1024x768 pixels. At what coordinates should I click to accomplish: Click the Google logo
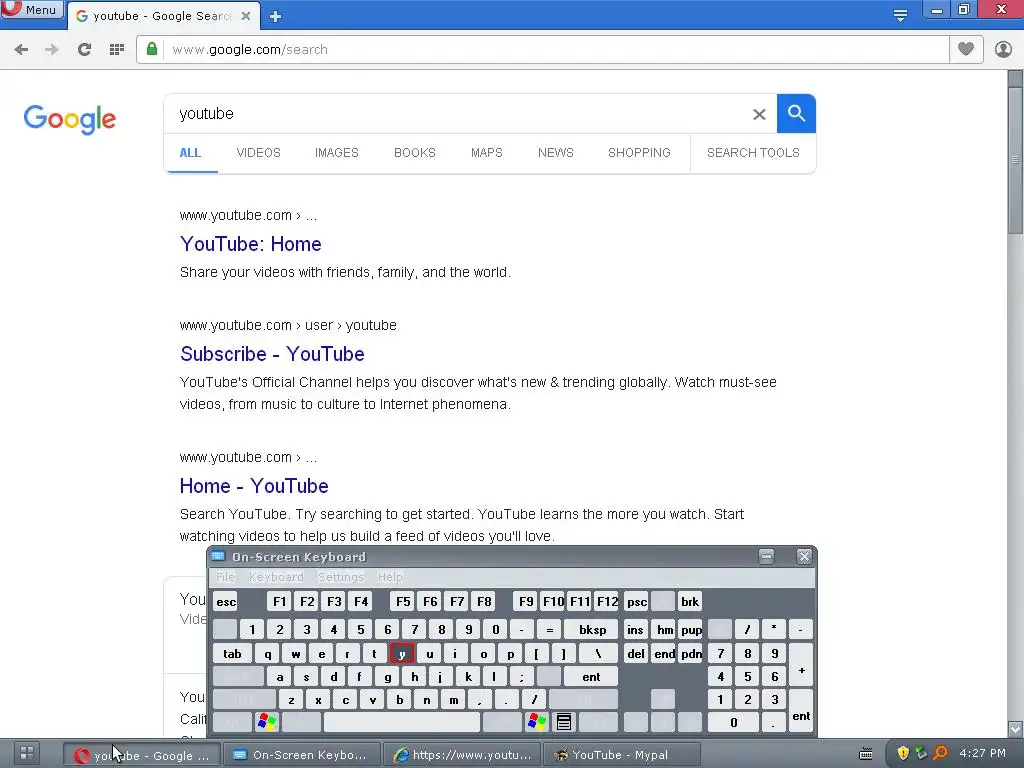(70, 119)
